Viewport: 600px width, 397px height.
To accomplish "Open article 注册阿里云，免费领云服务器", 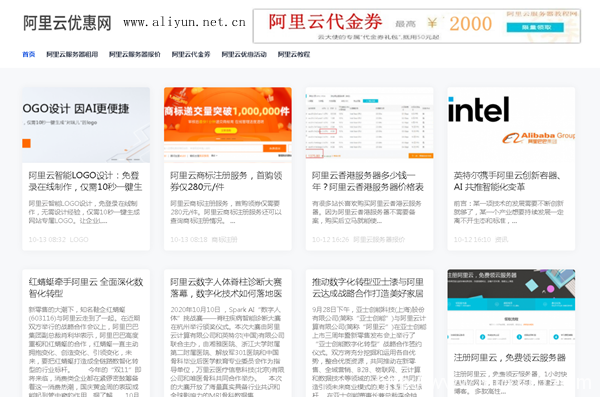I will tap(510, 358).
